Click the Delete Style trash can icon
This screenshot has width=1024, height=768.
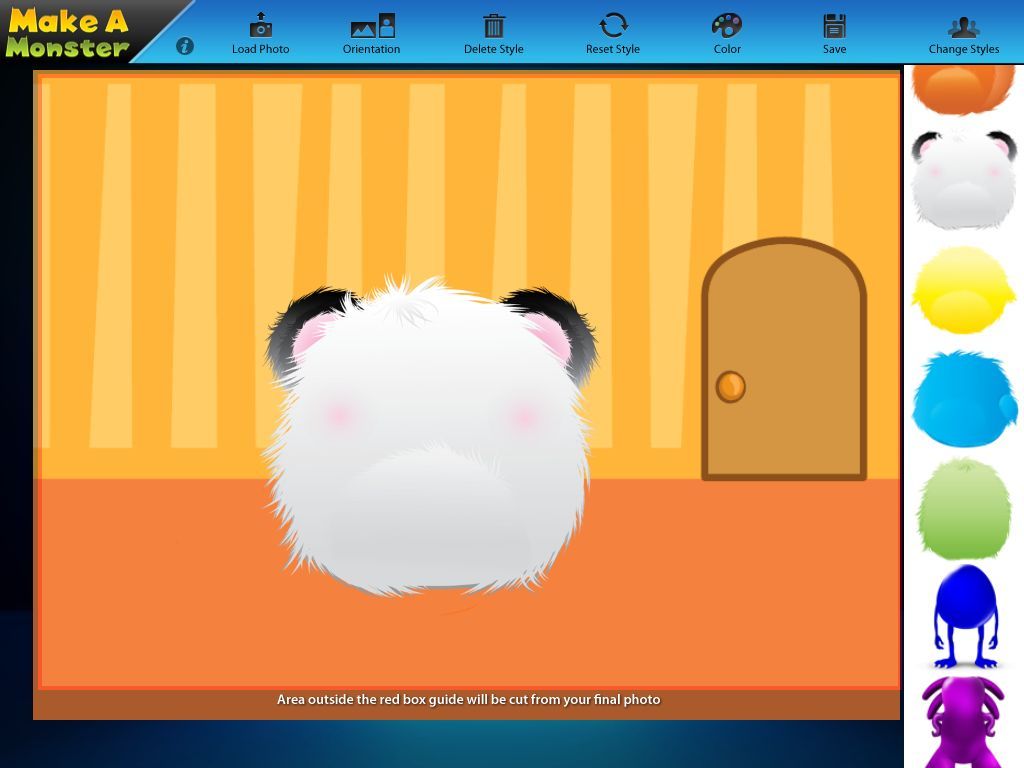click(494, 26)
